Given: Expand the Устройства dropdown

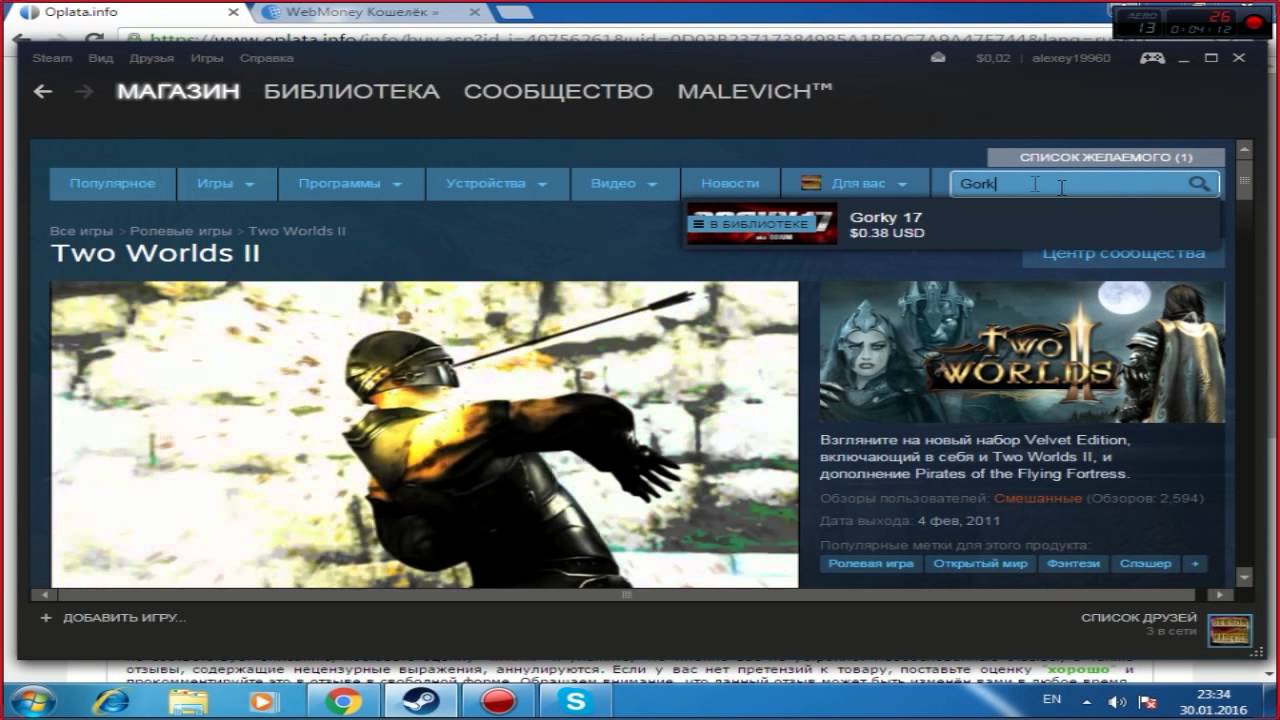Looking at the screenshot, I should (x=497, y=184).
